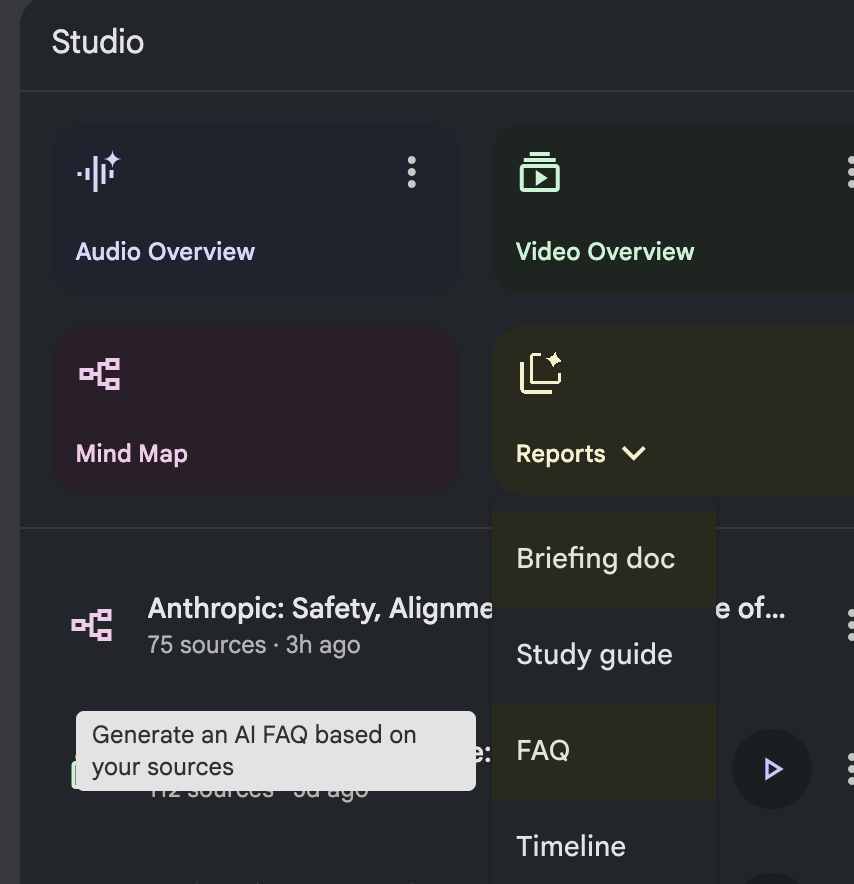Play the audio overview in the list
Screen dimensions: 854x884
point(771,768)
